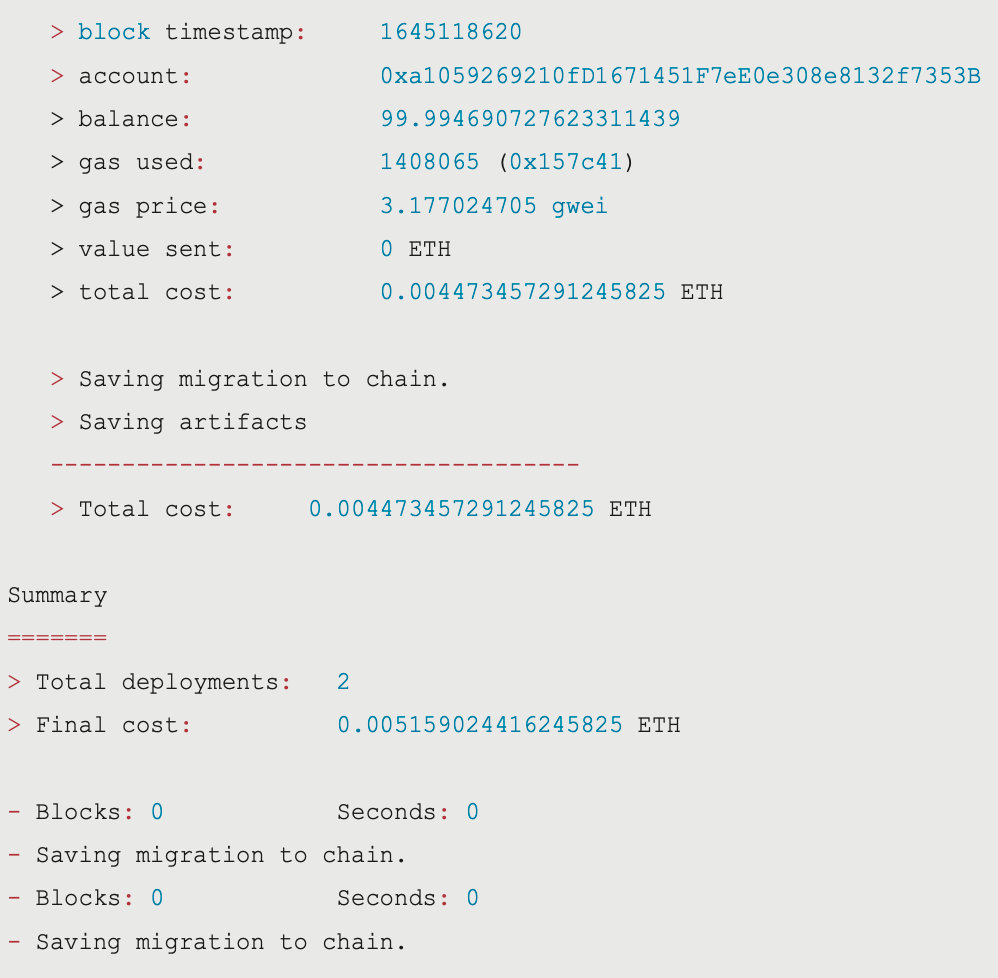Click the "gas price" label
Image resolution: width=998 pixels, height=978 pixels.
143,206
